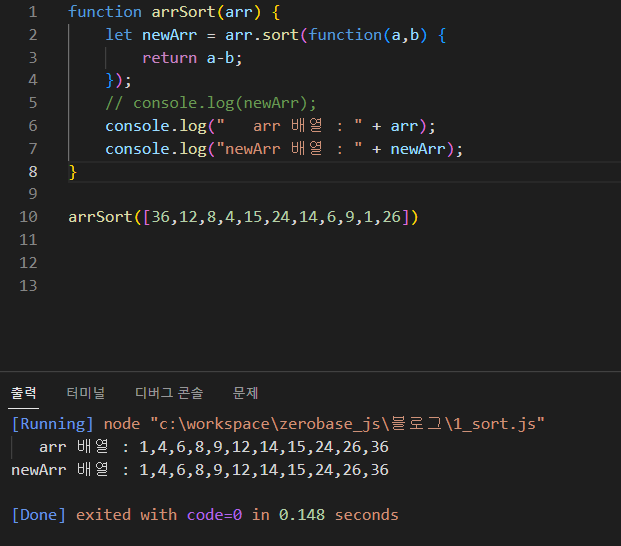The height and width of the screenshot is (546, 621).
Task: Open the 출력 output tab
Action: click(x=23, y=393)
